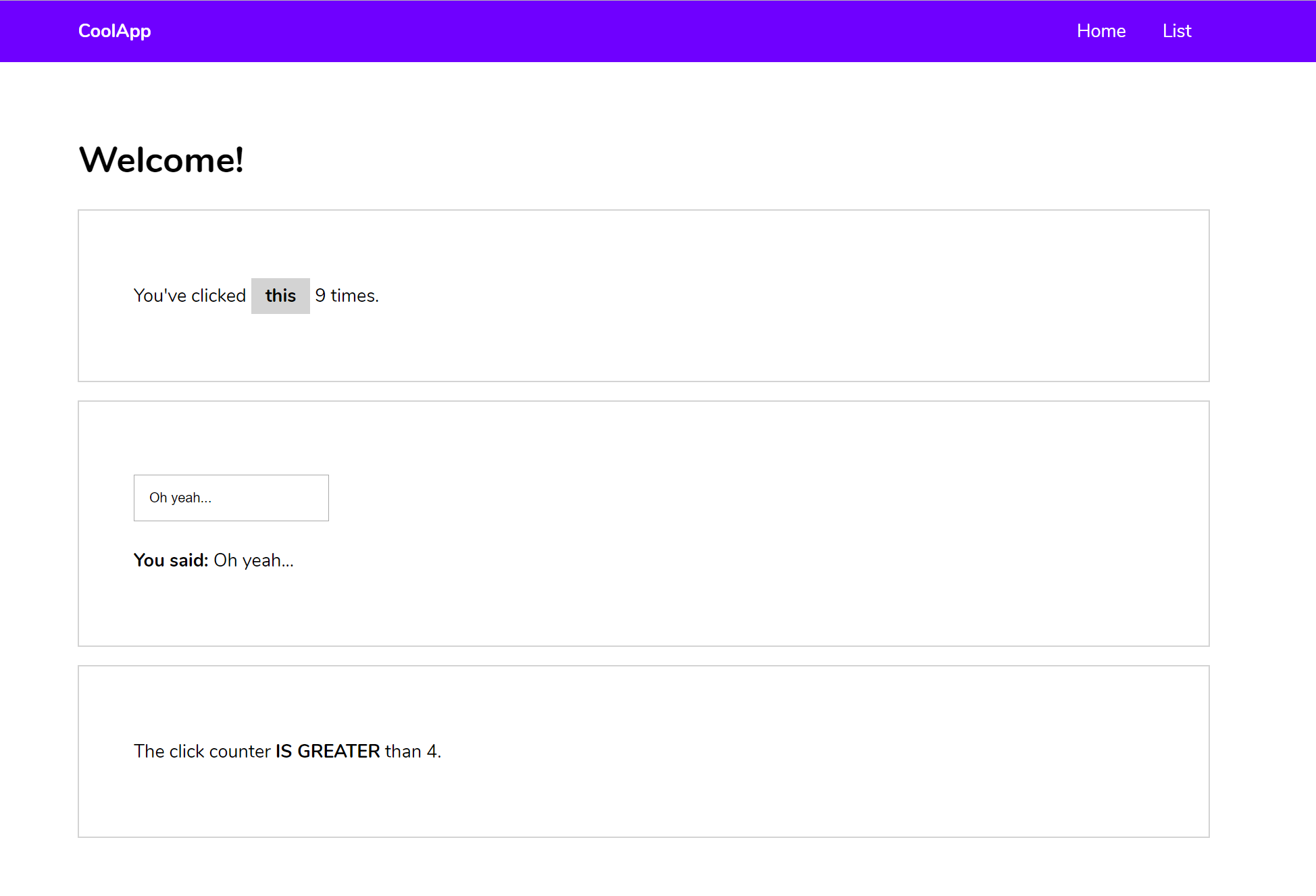Click the "than 4." text
Screen dimensions: 1316x896
tap(413, 752)
